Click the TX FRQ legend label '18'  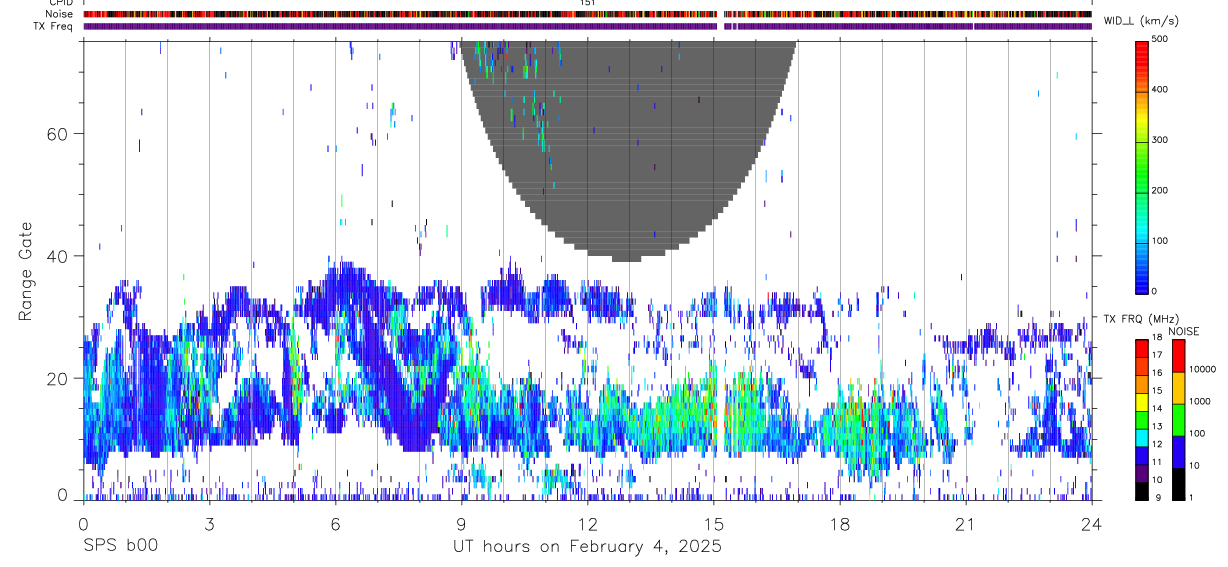(x=1157, y=339)
